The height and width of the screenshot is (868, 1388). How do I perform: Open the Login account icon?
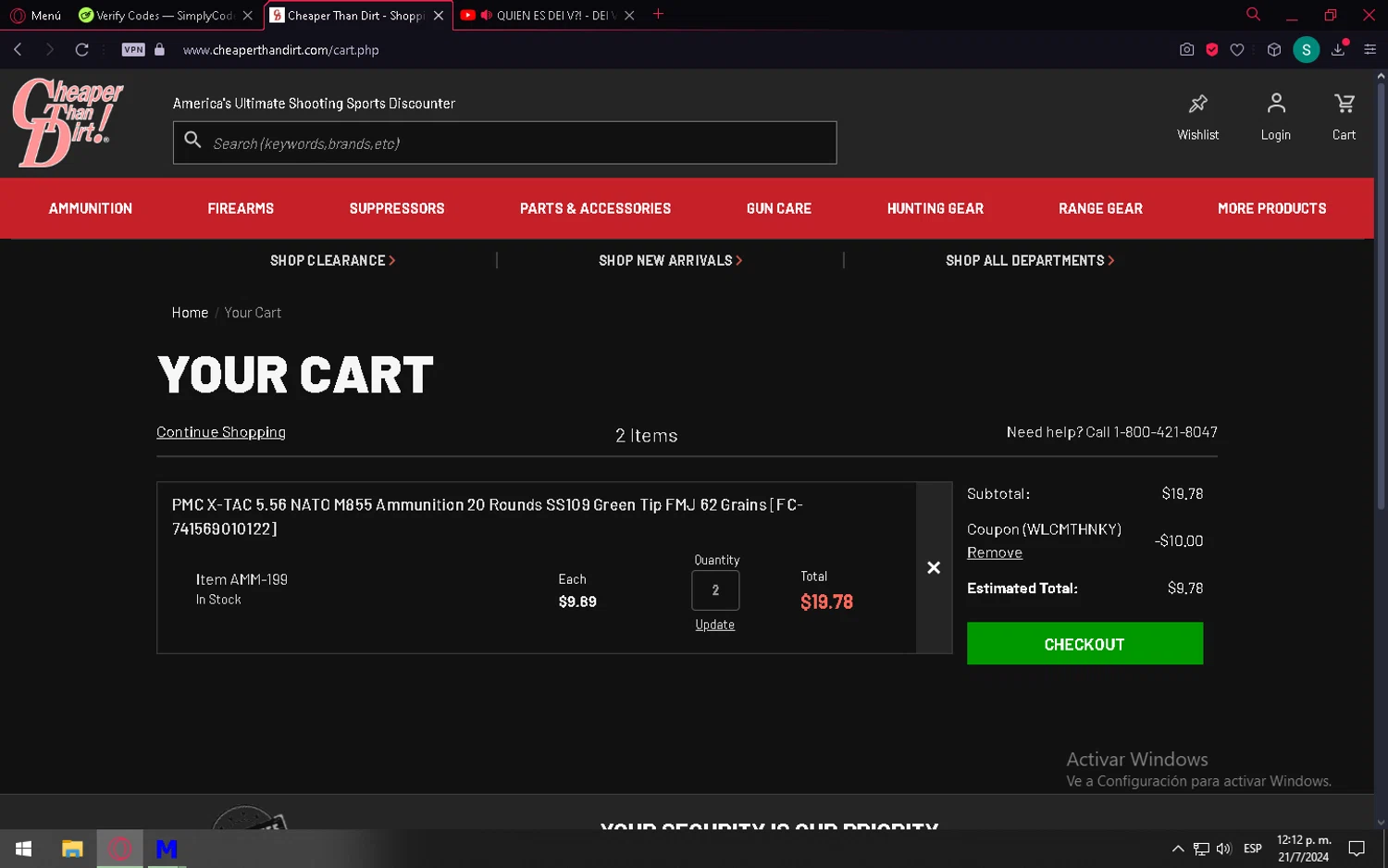click(x=1276, y=103)
